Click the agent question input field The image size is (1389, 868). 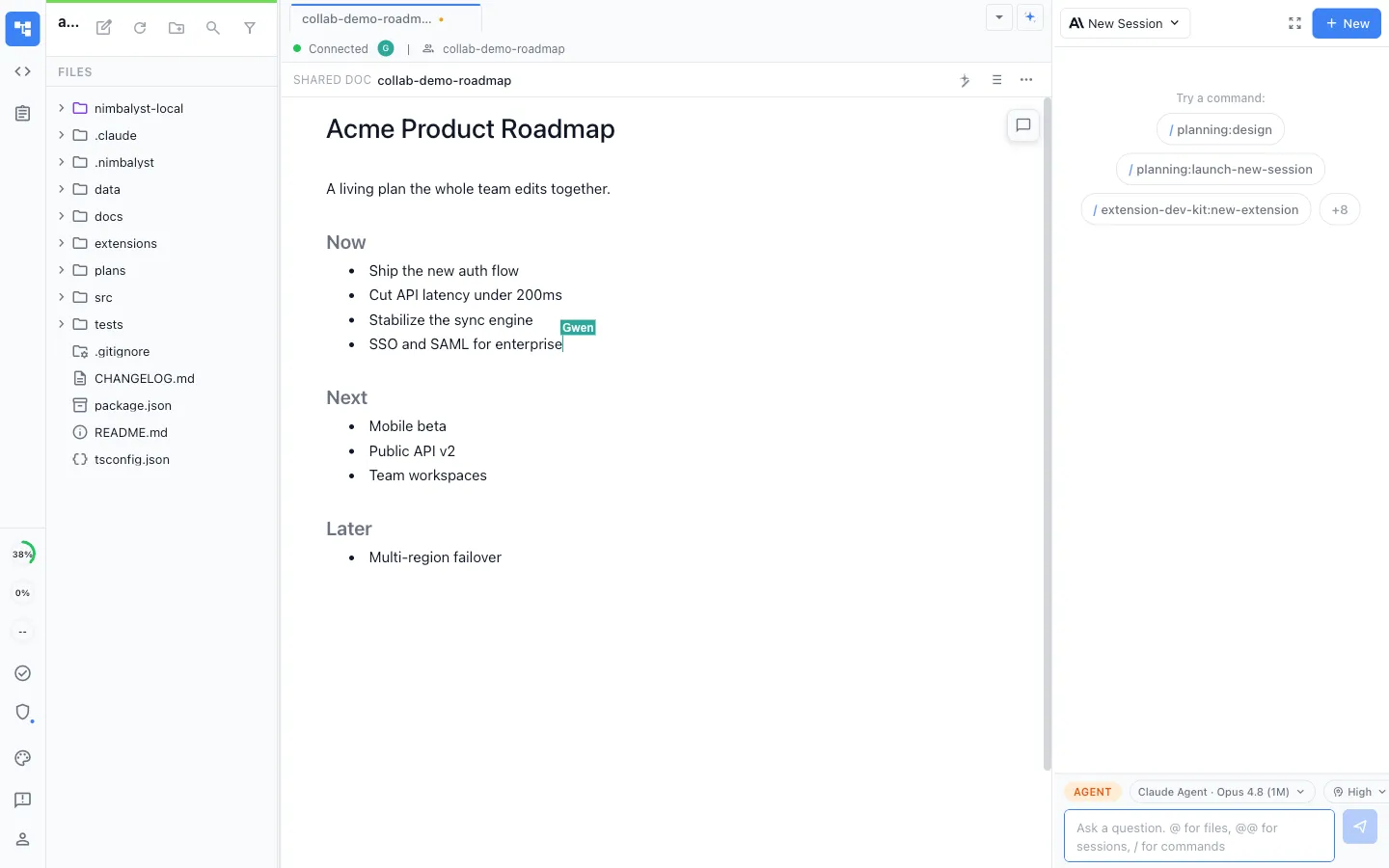(1199, 836)
